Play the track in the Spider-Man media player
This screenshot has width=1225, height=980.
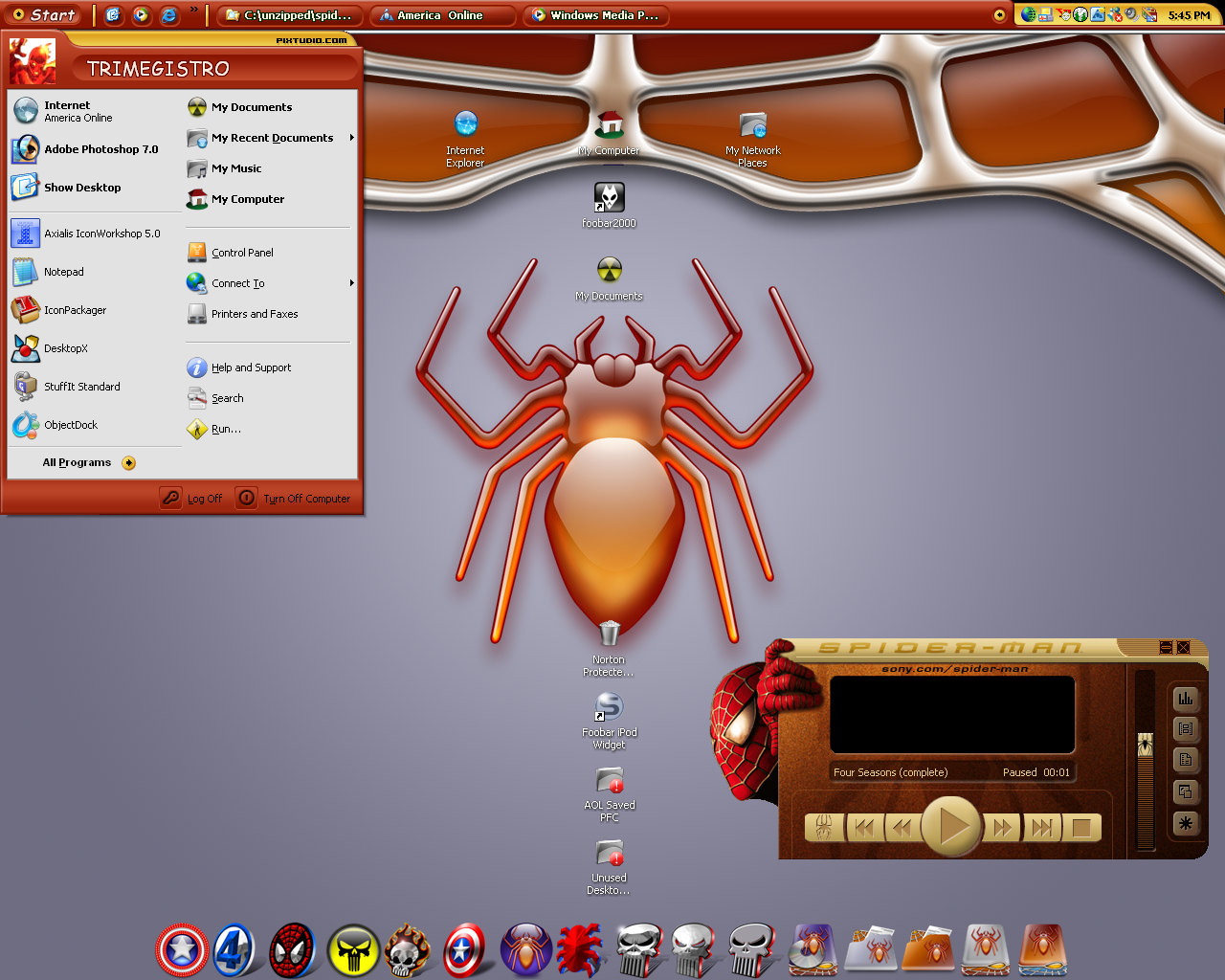tap(950, 826)
